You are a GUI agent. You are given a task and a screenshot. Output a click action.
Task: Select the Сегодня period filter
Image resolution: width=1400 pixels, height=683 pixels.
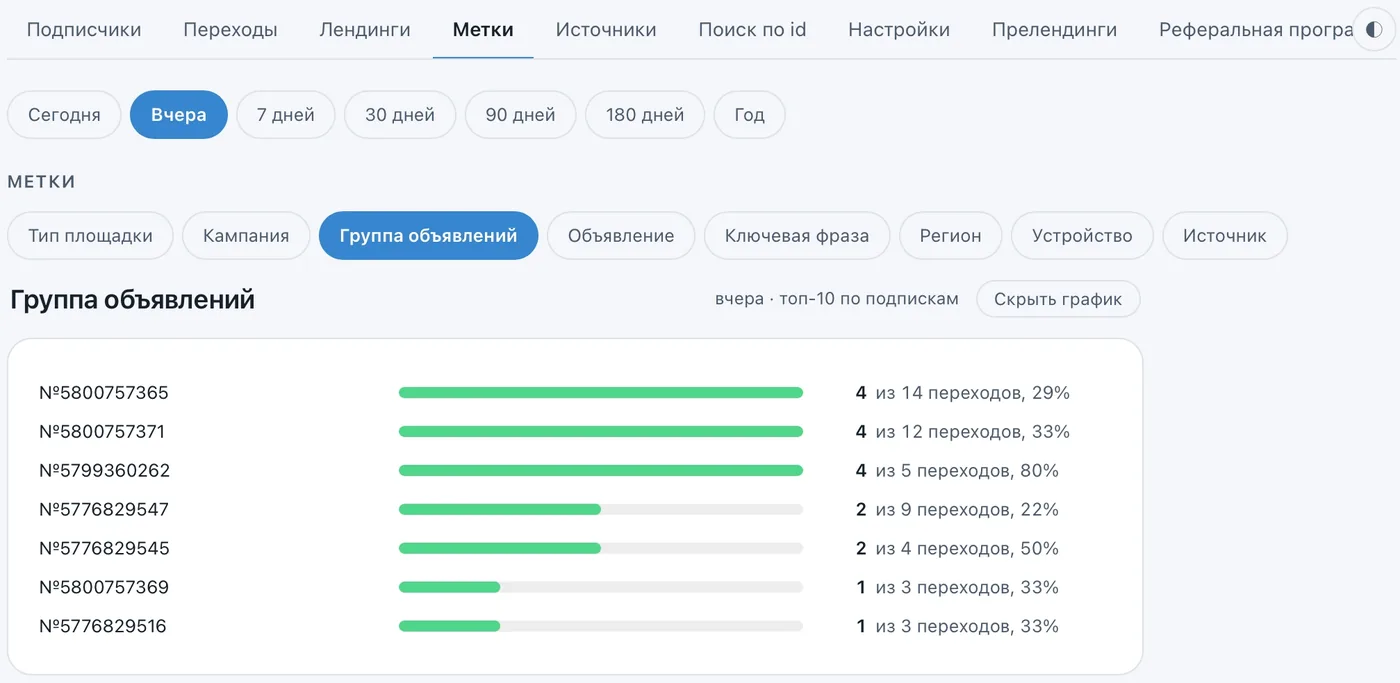tap(64, 115)
